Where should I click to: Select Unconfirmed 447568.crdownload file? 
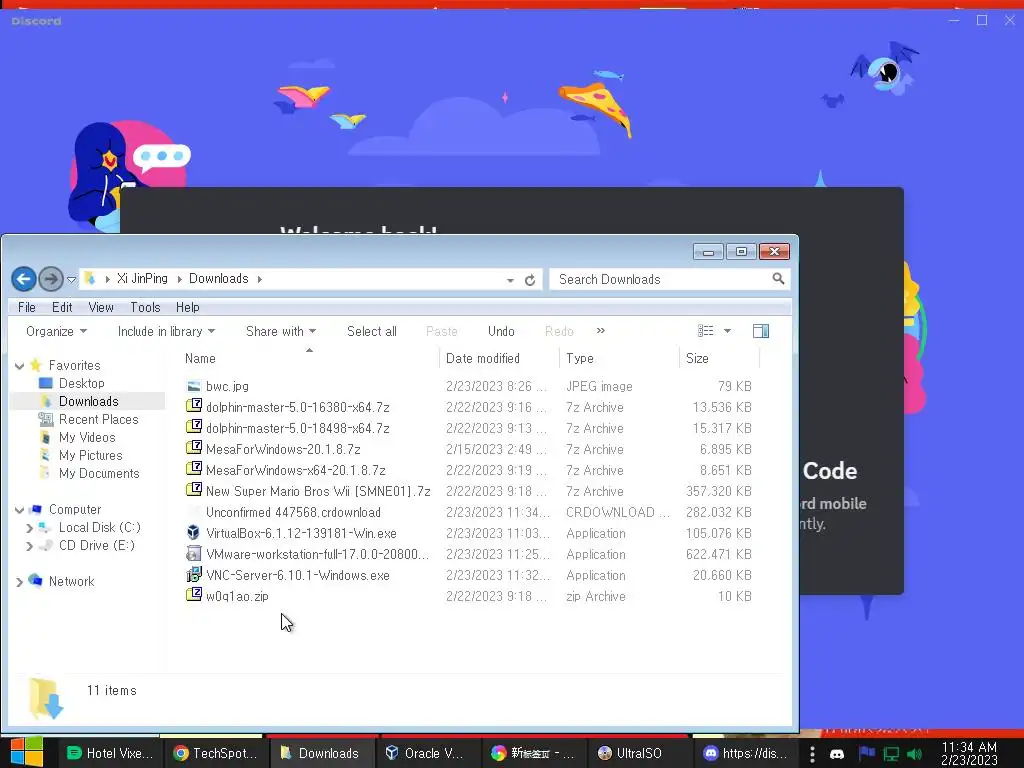293,513
